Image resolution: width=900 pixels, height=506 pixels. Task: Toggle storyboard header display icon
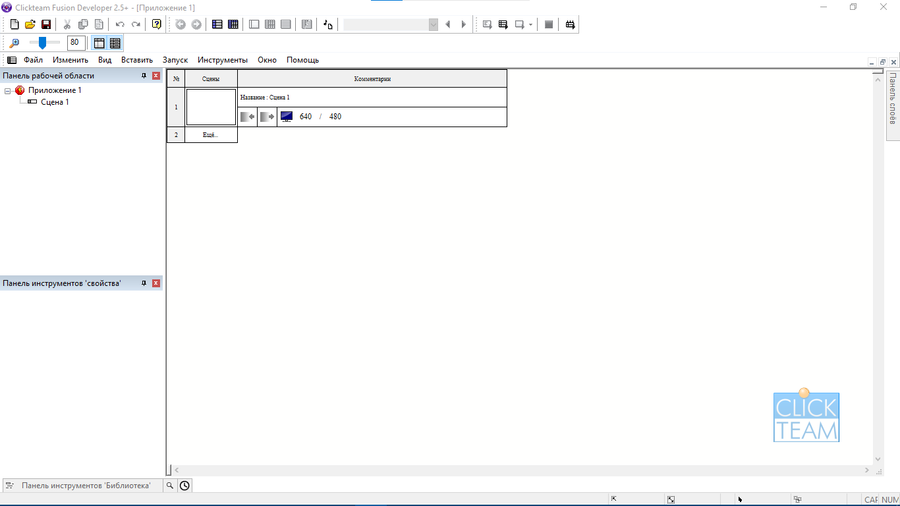pyautogui.click(x=99, y=43)
